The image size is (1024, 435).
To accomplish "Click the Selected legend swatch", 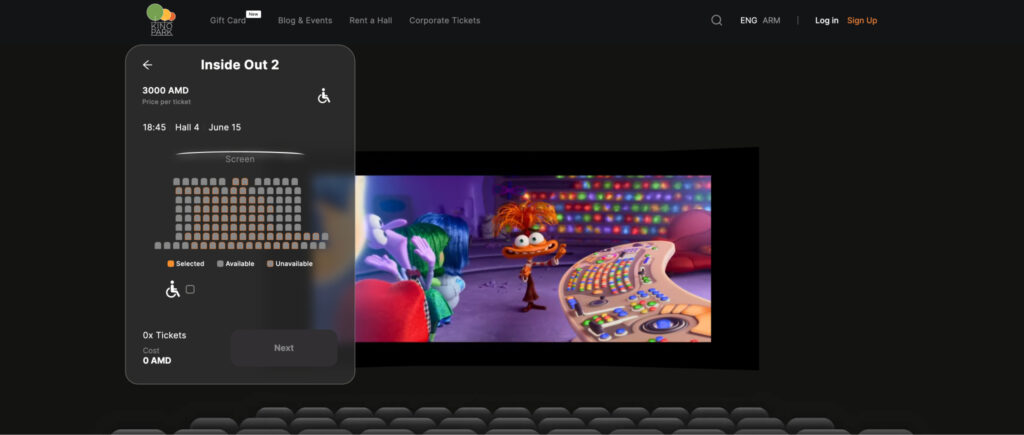I will tap(171, 264).
